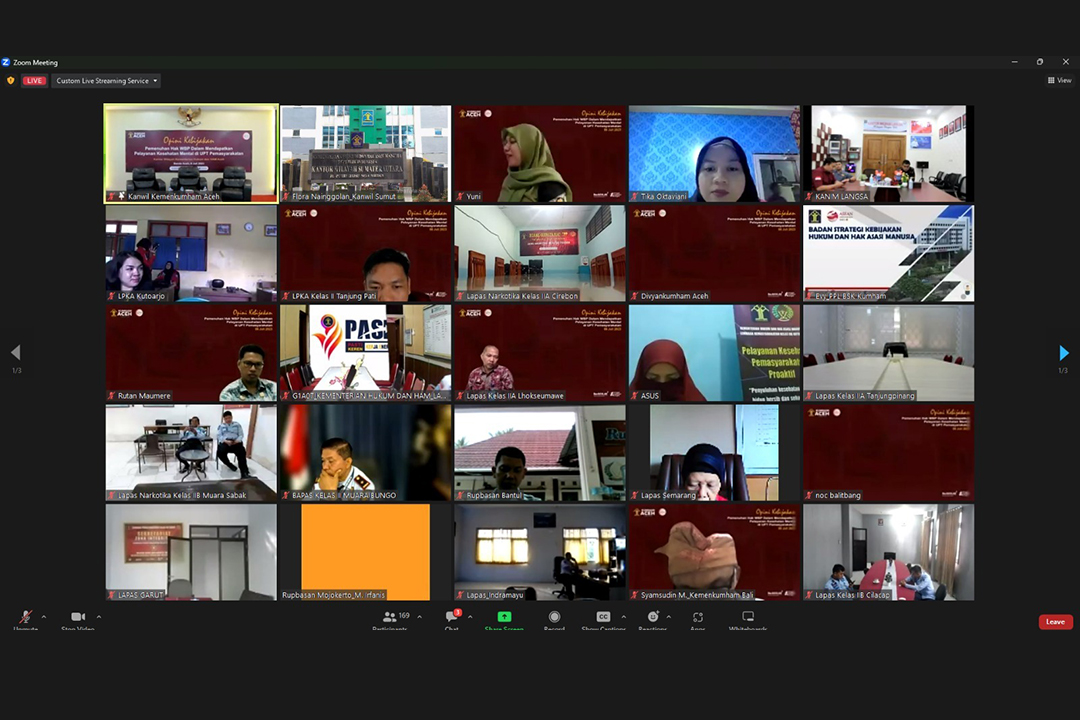Image resolution: width=1080 pixels, height=720 pixels.
Task: Open the Chat panel
Action: 452,618
